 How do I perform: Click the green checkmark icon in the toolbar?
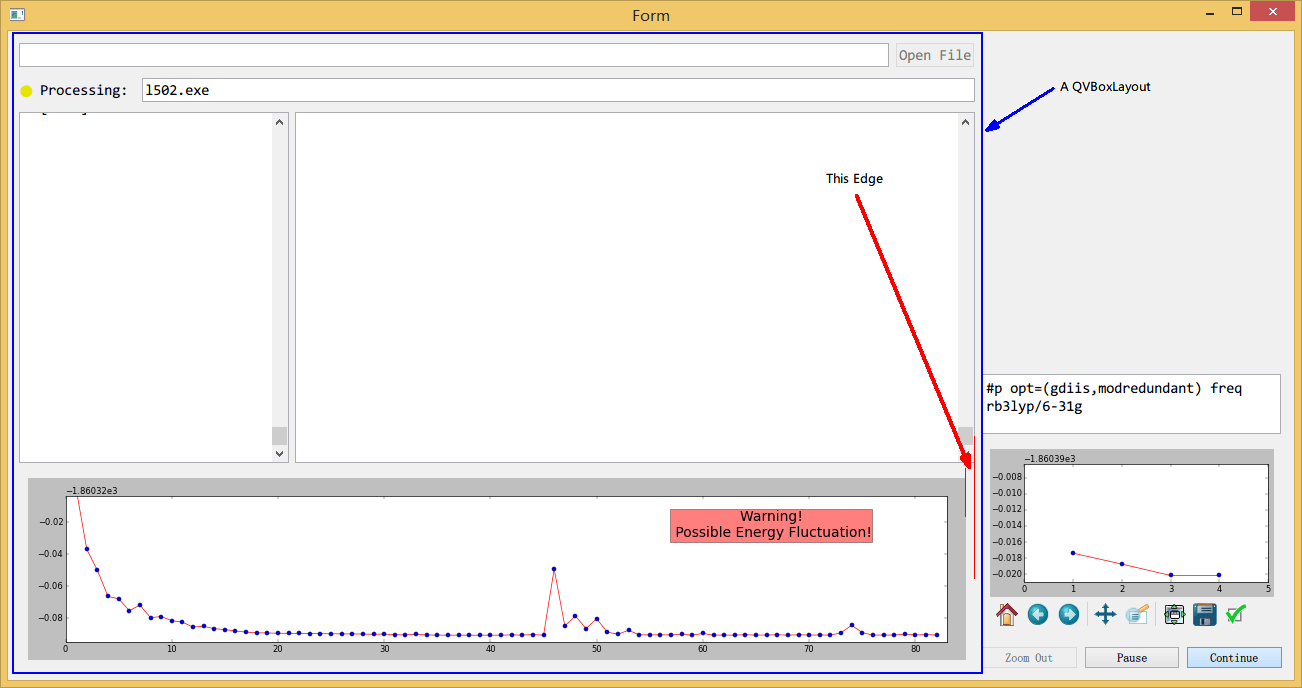[1236, 614]
